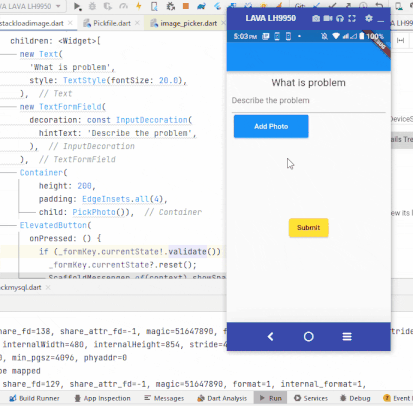Screen dimensions: 413x406
Task: Tap the Android home circle button
Action: pos(309,337)
